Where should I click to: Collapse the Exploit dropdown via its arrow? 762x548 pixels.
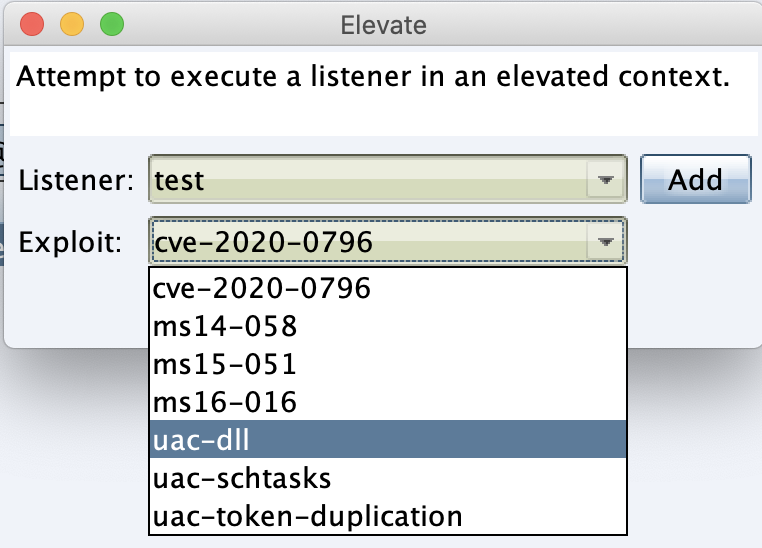coord(605,241)
